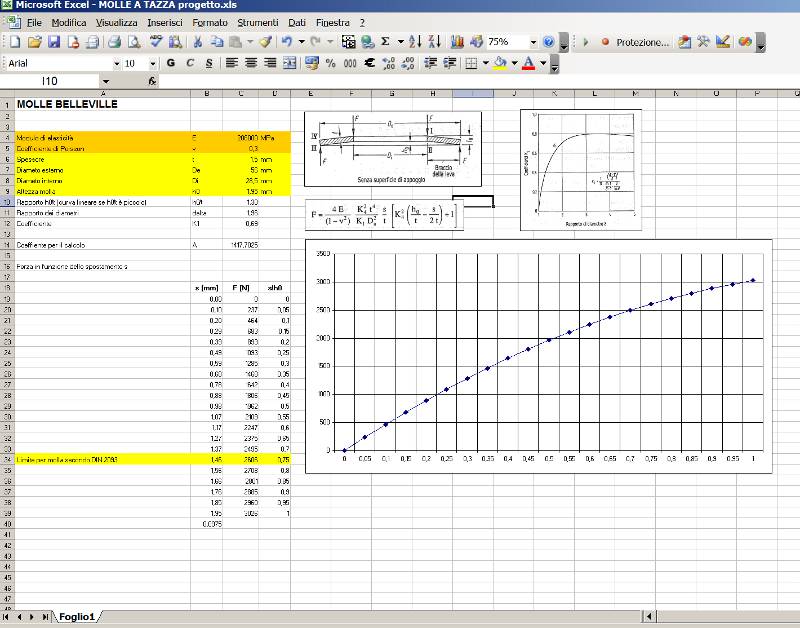Open the File menu
This screenshot has height=628, width=800.
point(34,23)
